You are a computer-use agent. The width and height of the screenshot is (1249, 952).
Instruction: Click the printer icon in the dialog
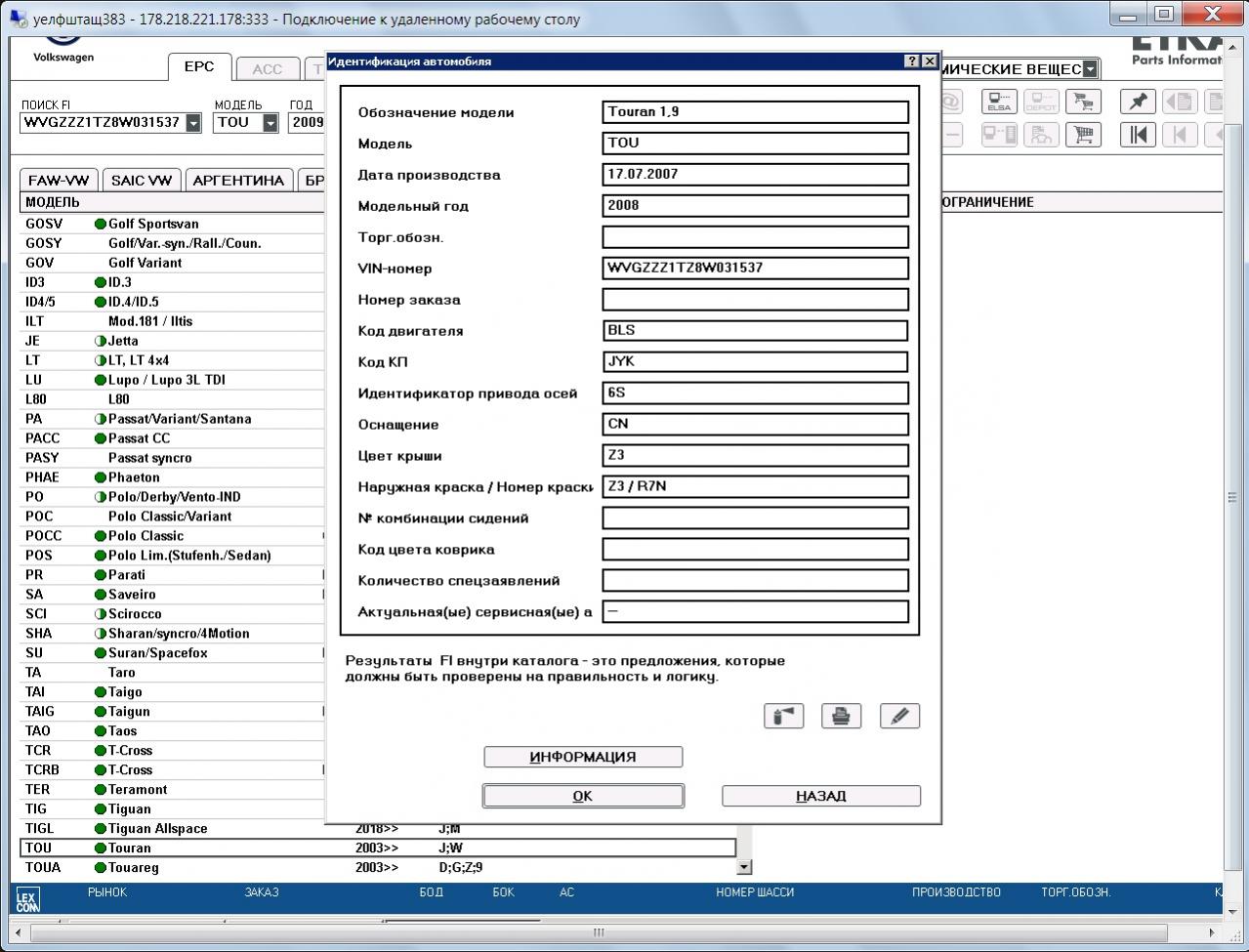841,716
